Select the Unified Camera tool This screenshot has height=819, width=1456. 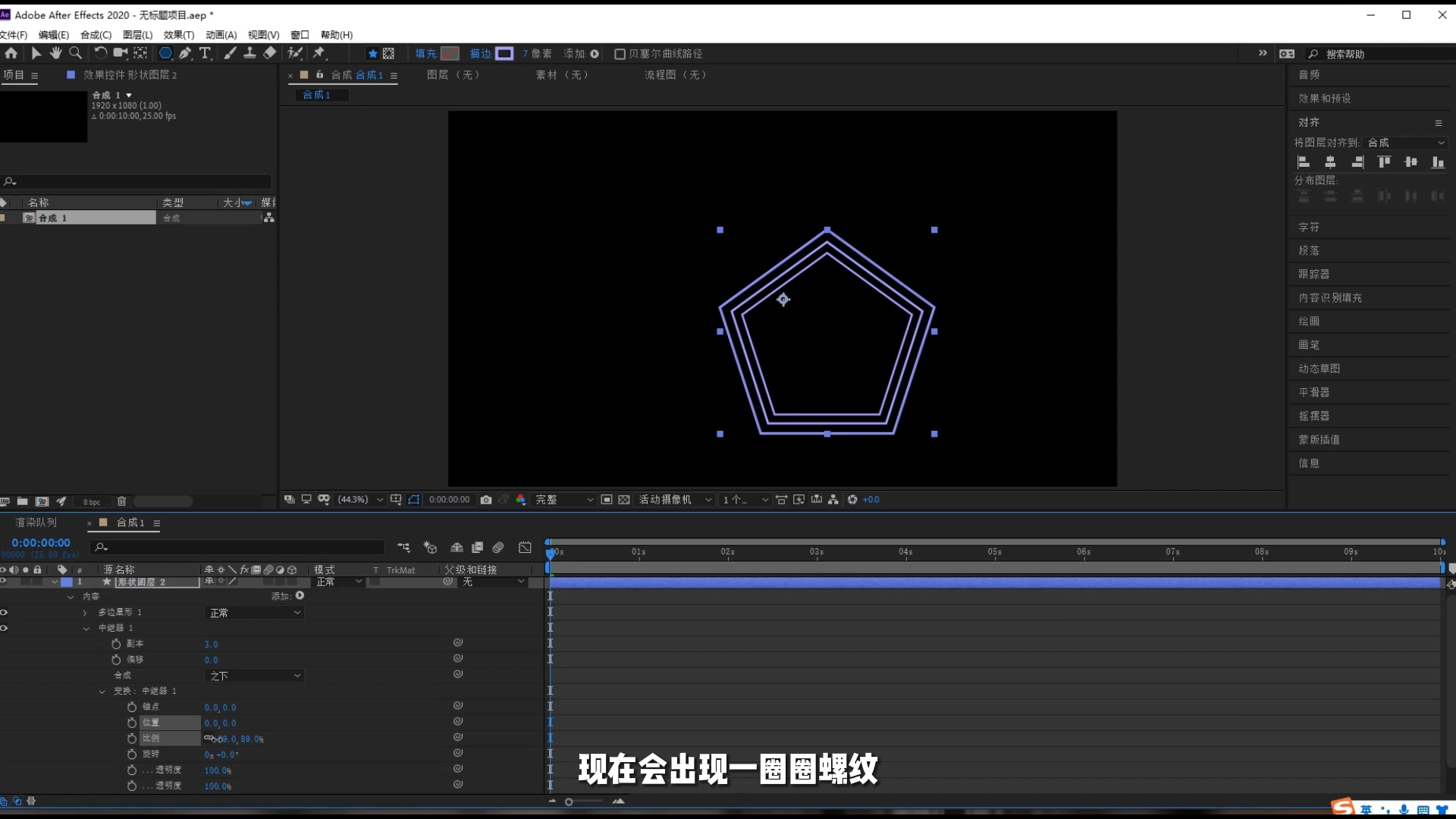point(120,53)
